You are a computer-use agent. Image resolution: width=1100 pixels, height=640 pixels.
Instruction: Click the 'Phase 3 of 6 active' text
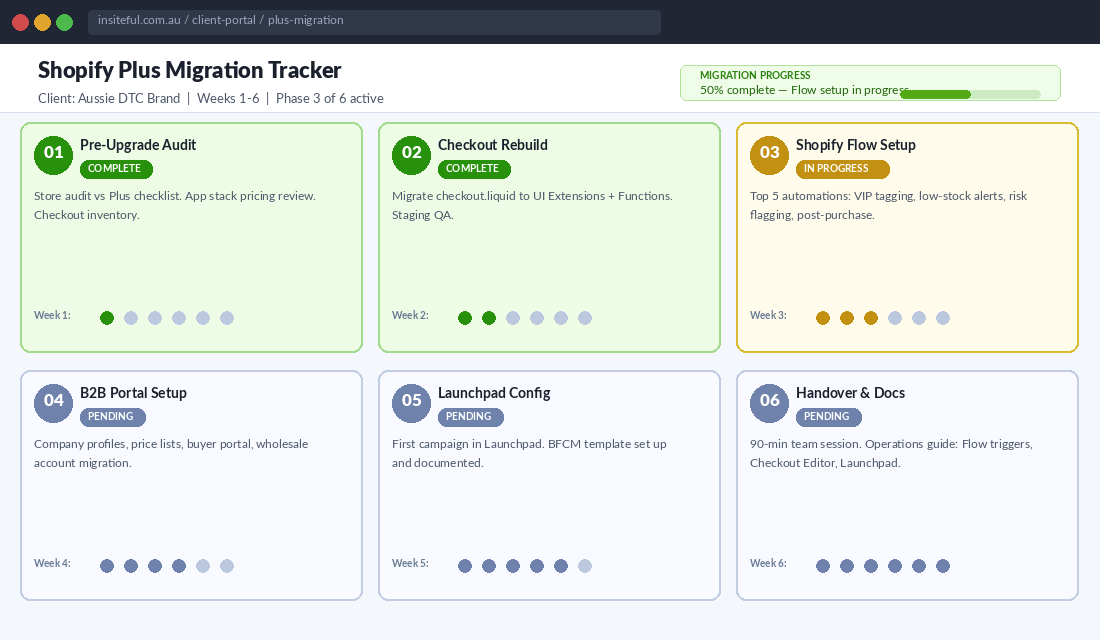330,98
